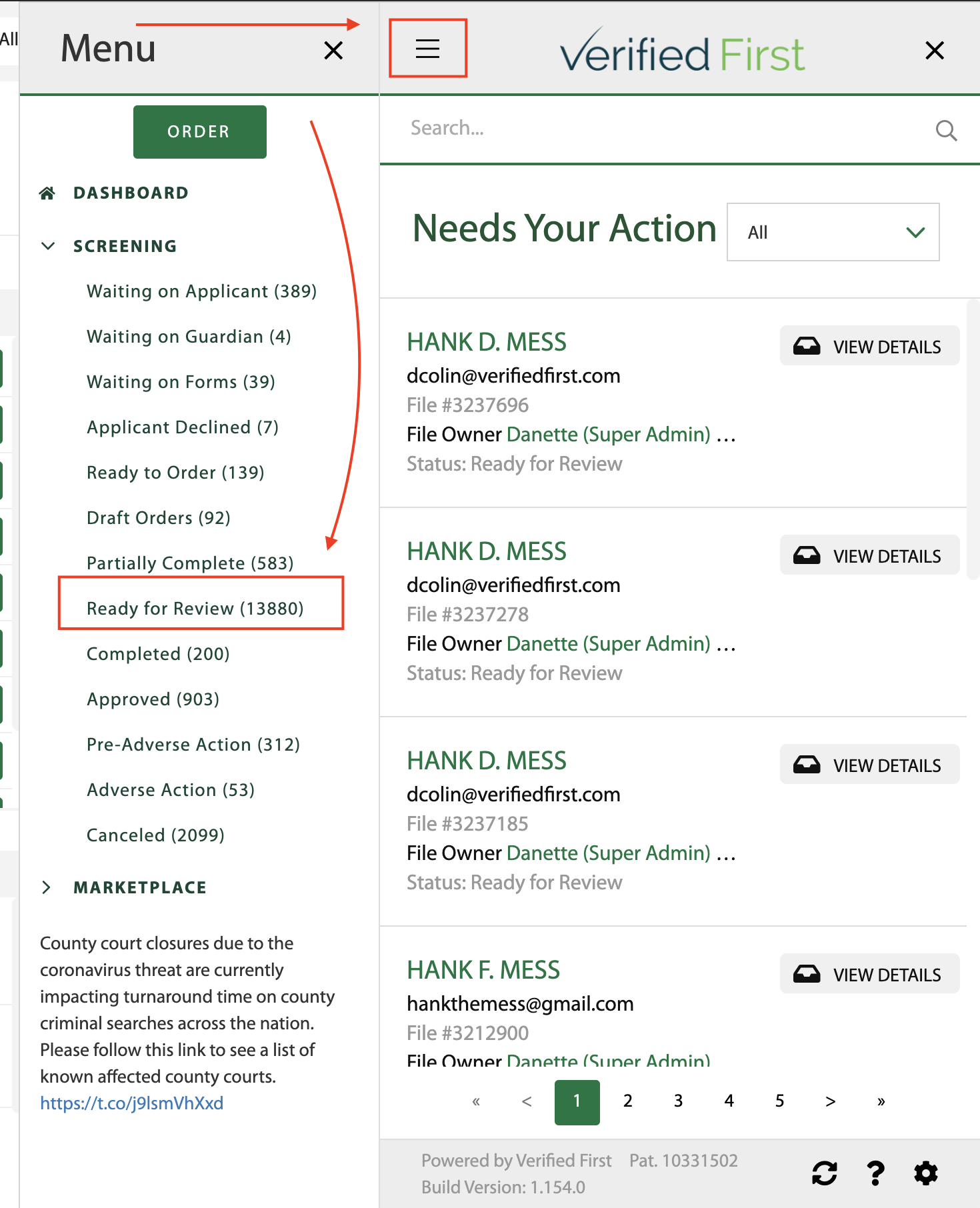Image resolution: width=980 pixels, height=1208 pixels.
Task: Open Hank D. Mess name for file #3237185
Action: click(x=487, y=761)
